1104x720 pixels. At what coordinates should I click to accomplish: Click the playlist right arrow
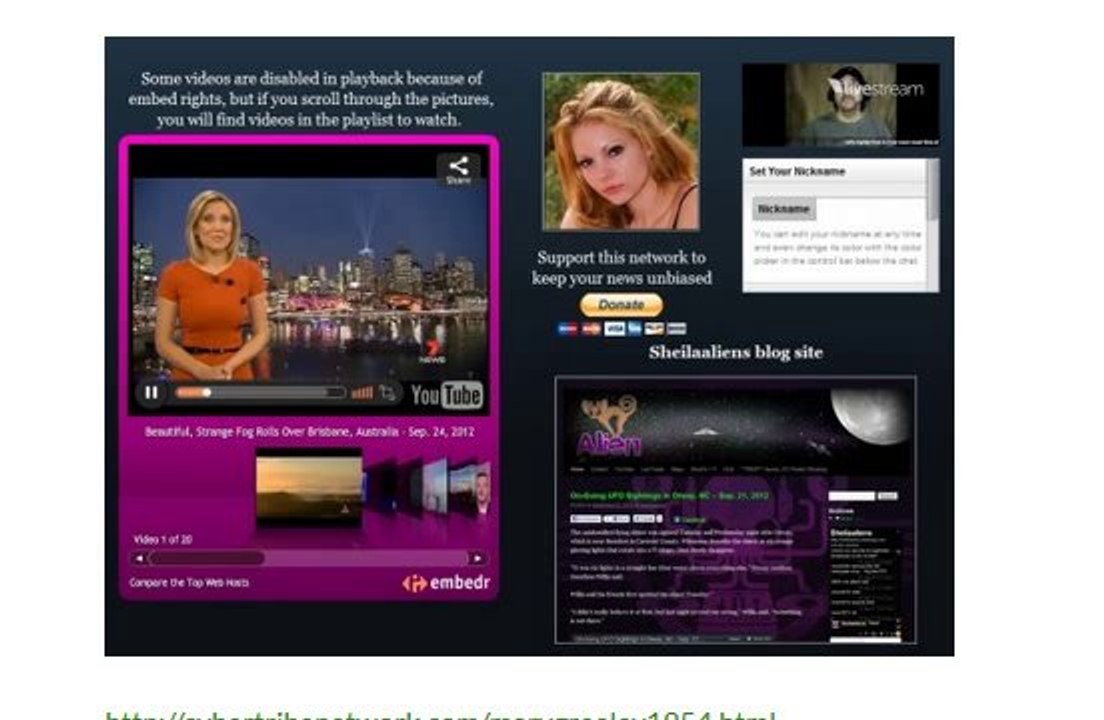[478, 558]
